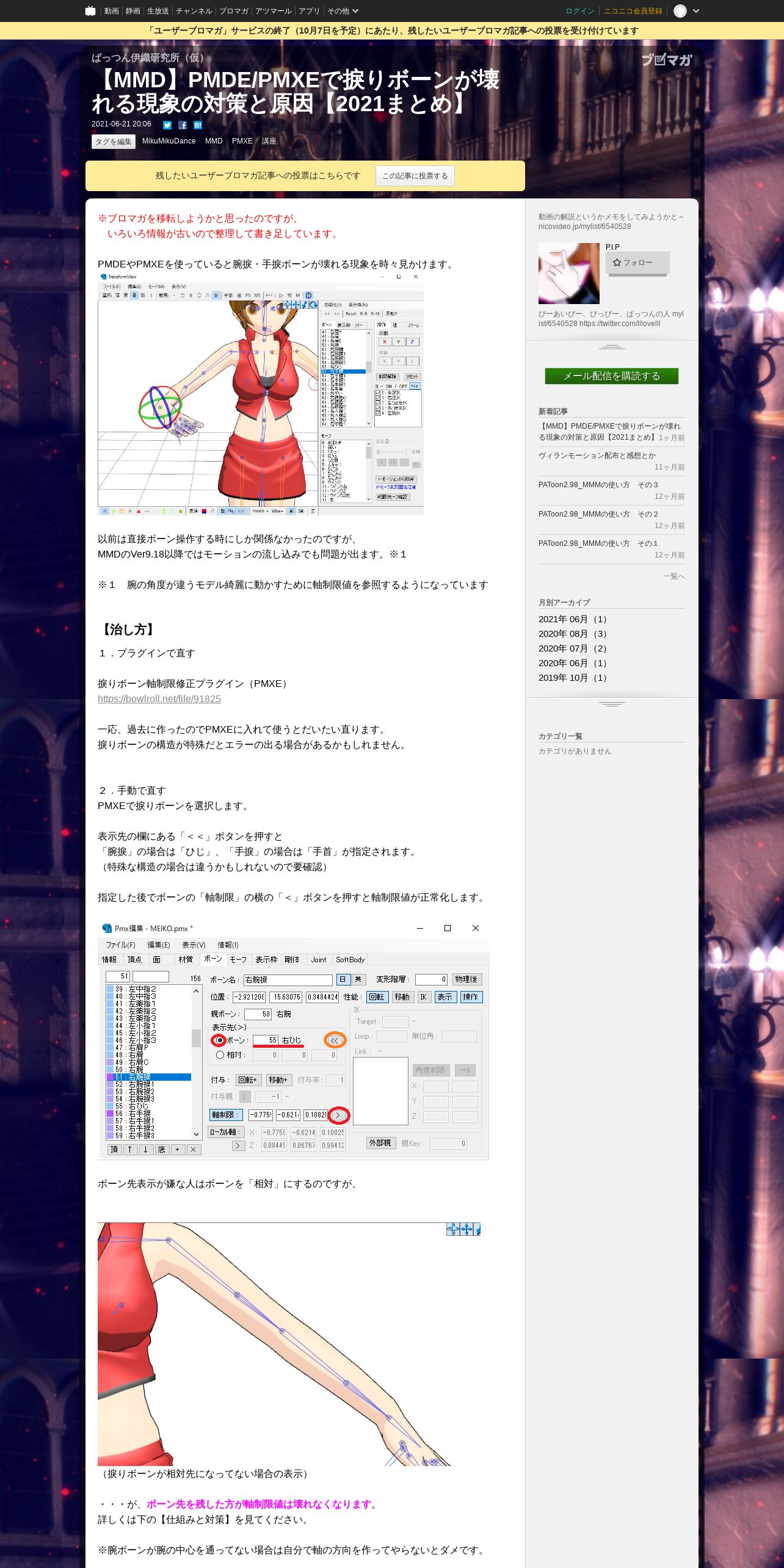The image size is (784, 1568).
Task: Share the article on Twitter
Action: click(x=167, y=125)
